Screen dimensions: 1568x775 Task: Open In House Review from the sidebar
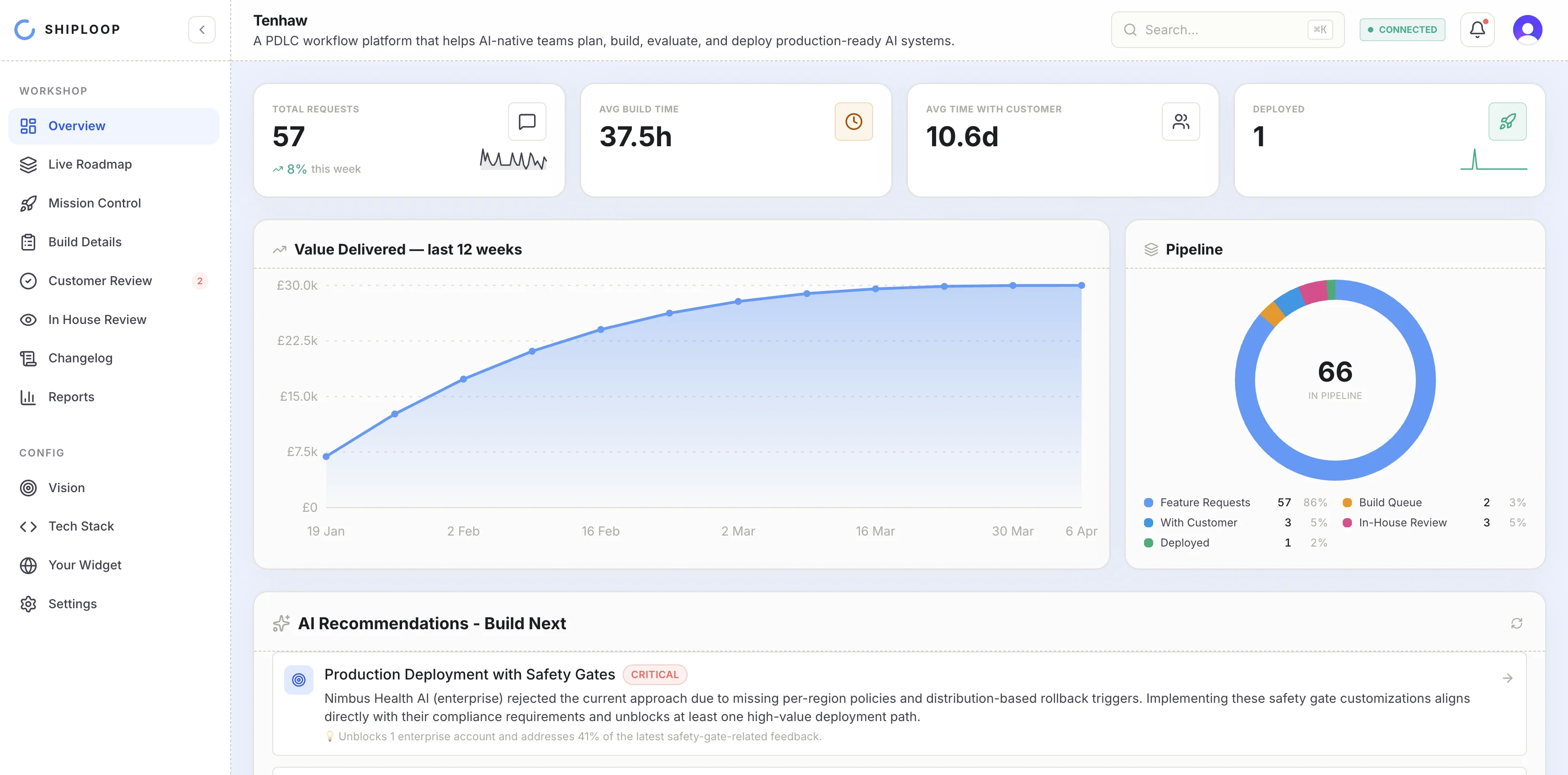[x=97, y=319]
